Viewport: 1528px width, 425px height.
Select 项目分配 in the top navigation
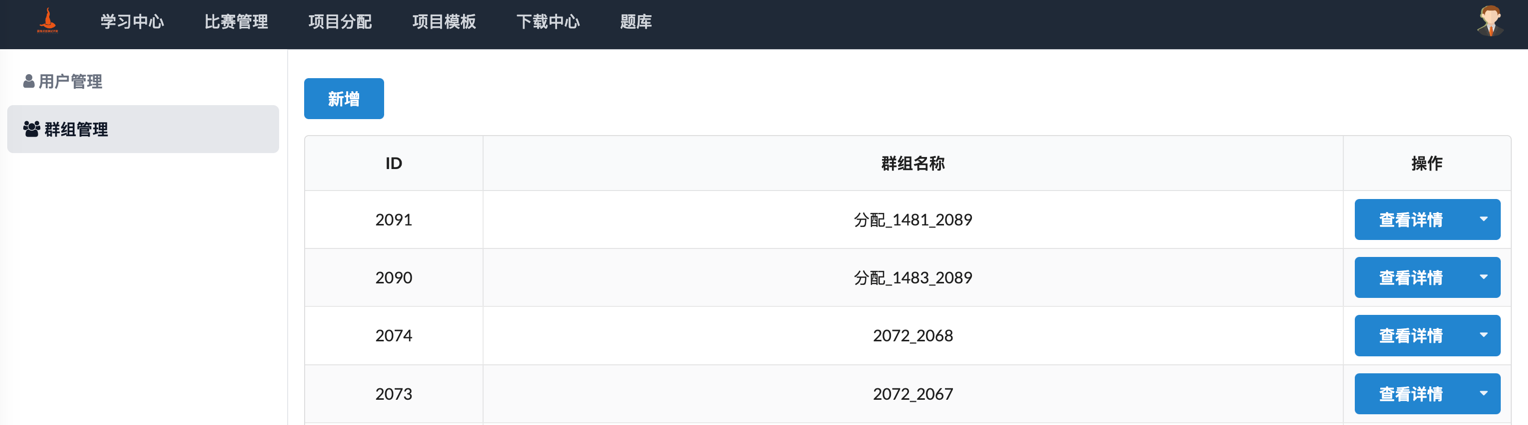340,22
